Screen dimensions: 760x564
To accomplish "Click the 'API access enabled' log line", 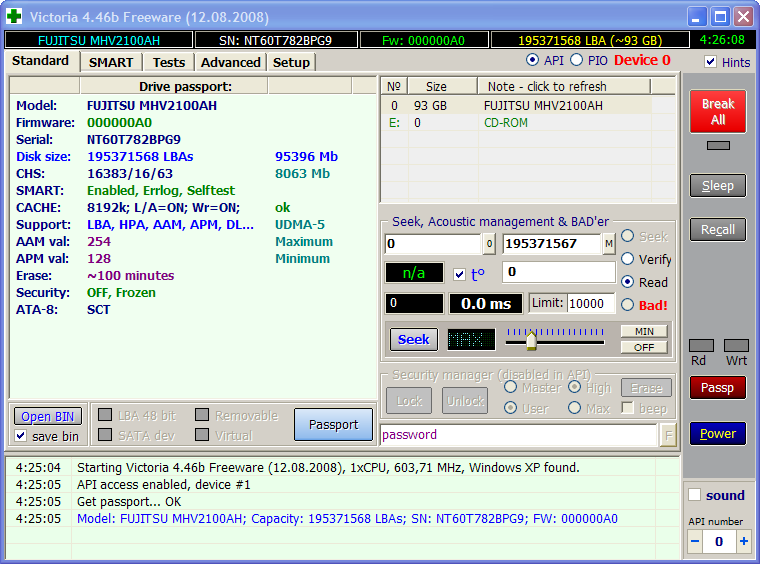I will tap(163, 485).
